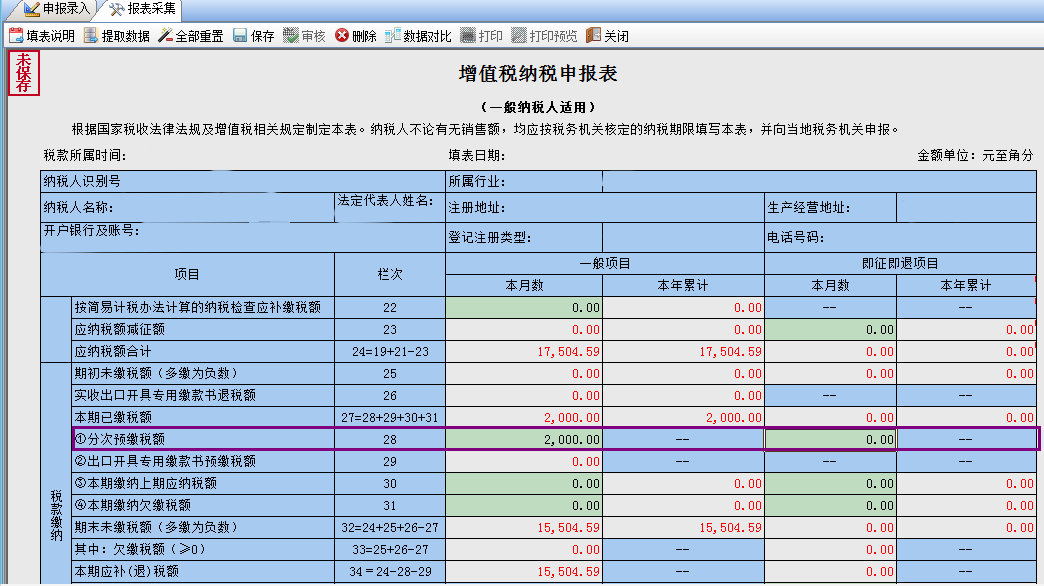
Task: Click the 关闭 door icon
Action: point(593,35)
